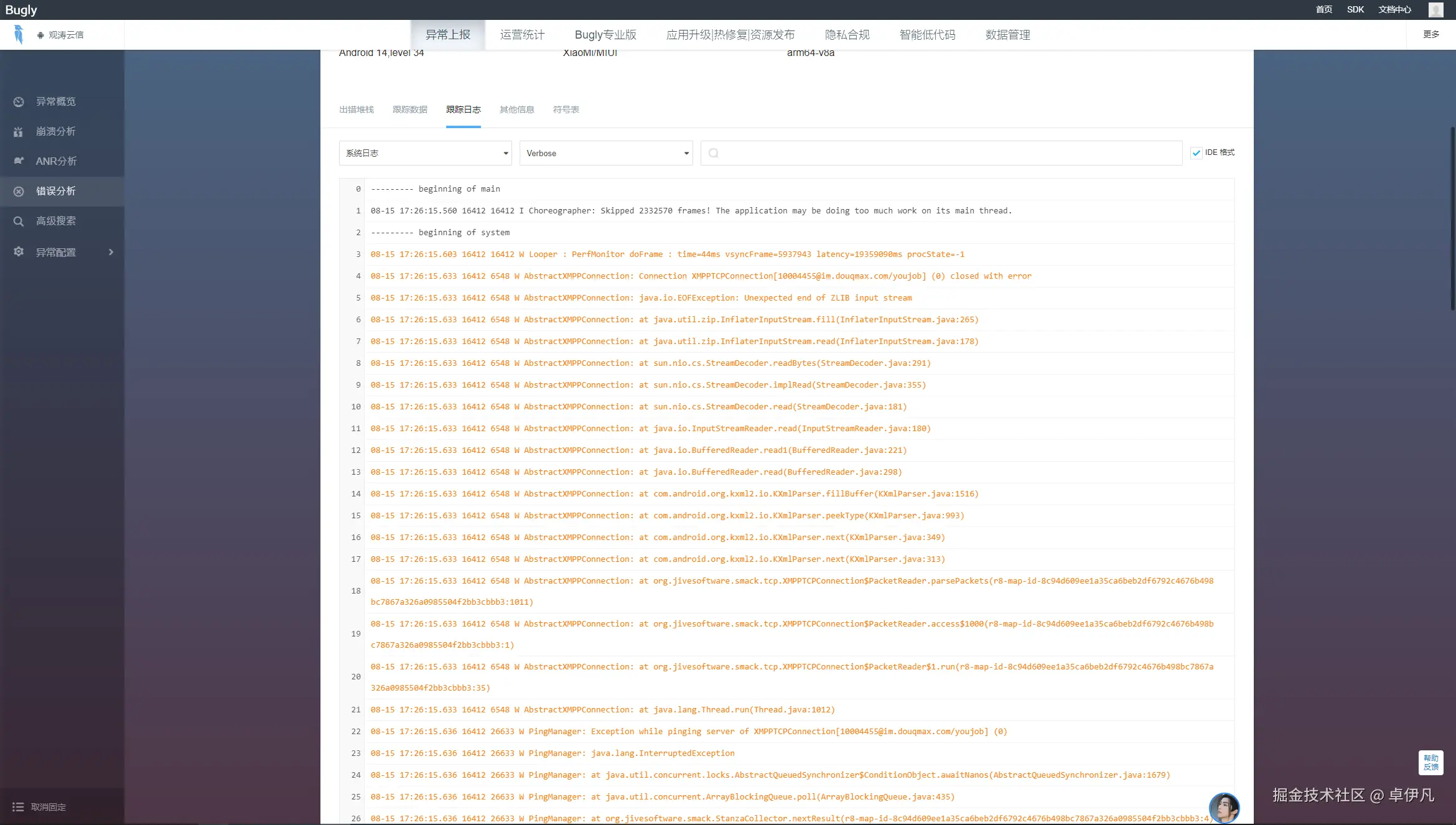This screenshot has width=1456, height=825.
Task: Switch to the 出错堆栈 tab
Action: (357, 110)
